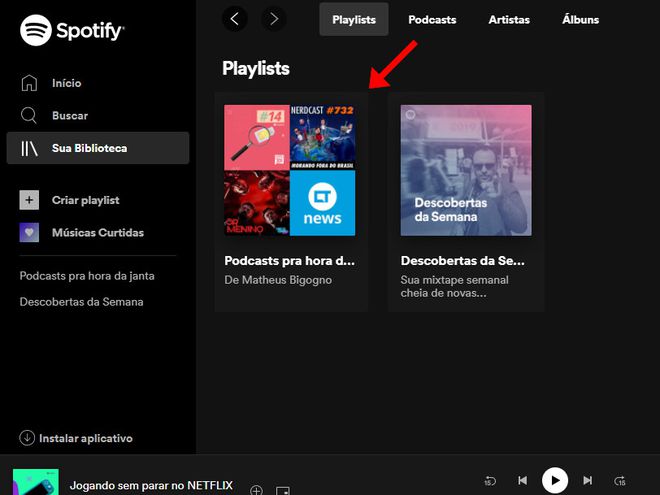This screenshot has width=660, height=495.
Task: Play the current episode
Action: [x=555, y=480]
